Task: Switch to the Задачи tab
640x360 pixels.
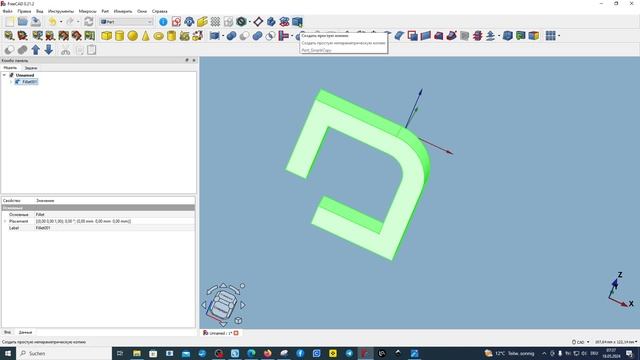Action: 31,68
